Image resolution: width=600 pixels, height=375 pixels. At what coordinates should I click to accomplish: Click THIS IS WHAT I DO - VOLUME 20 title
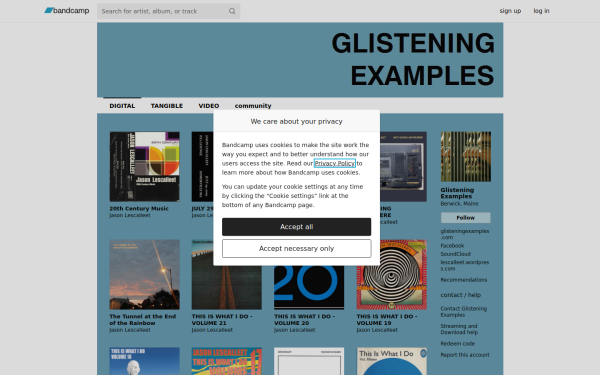[x=304, y=320]
